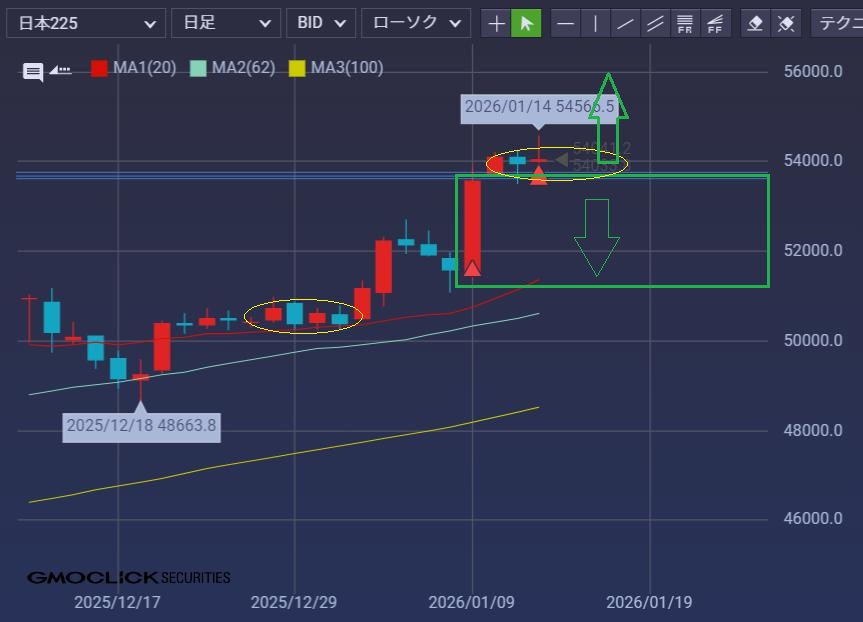Click the erase-all drawings icon
The width and height of the screenshot is (863, 622).
pyautogui.click(x=787, y=23)
